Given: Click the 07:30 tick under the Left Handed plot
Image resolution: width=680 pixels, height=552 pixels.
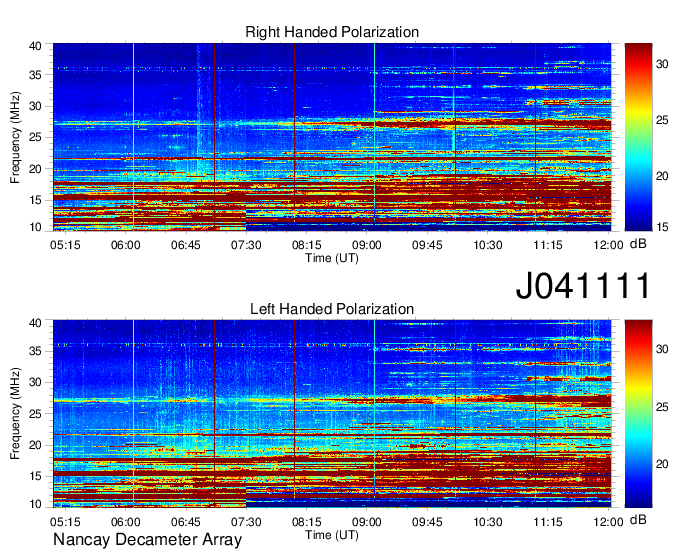Looking at the screenshot, I should pos(246,522).
